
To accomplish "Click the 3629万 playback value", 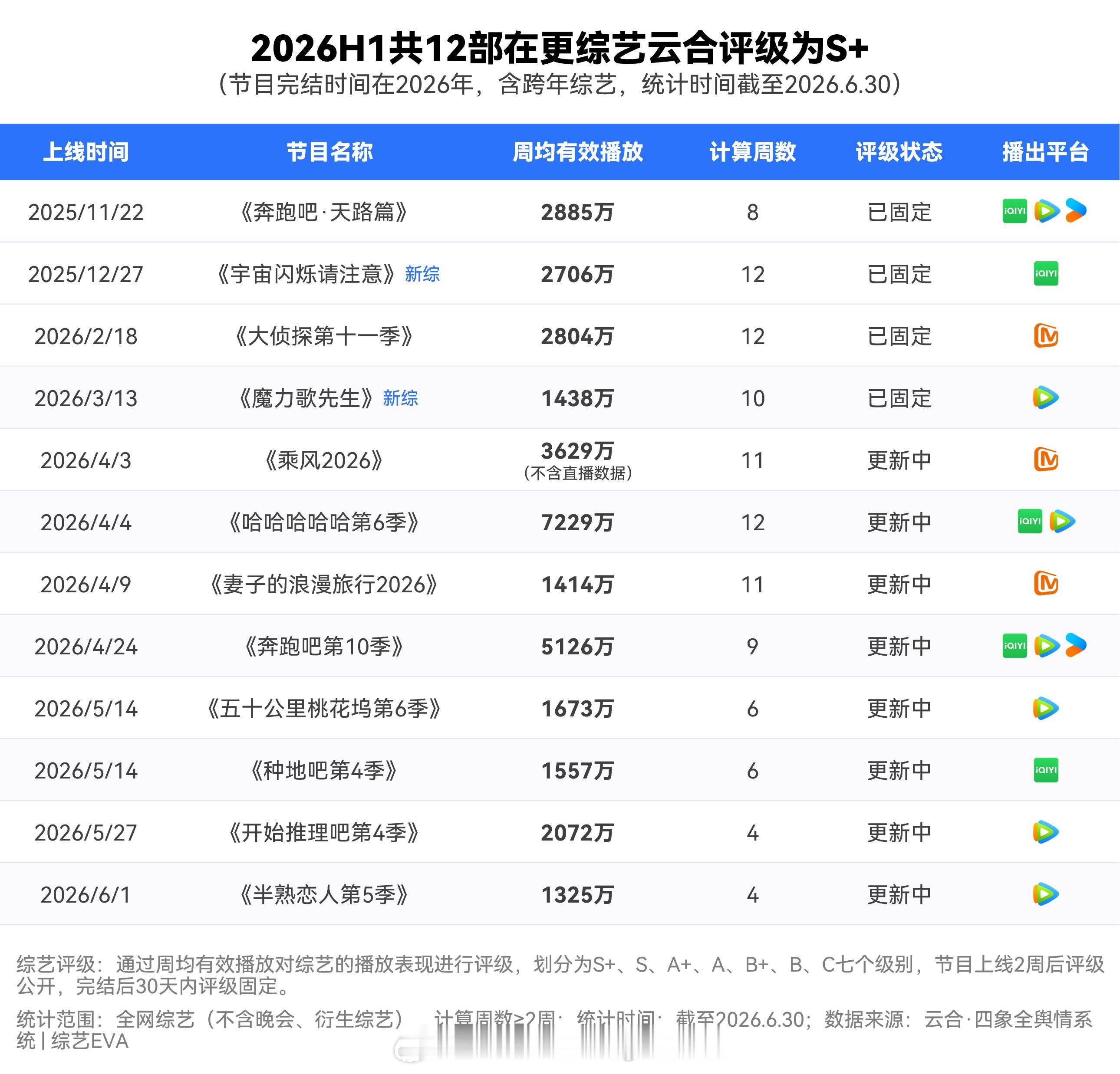I will point(578,451).
